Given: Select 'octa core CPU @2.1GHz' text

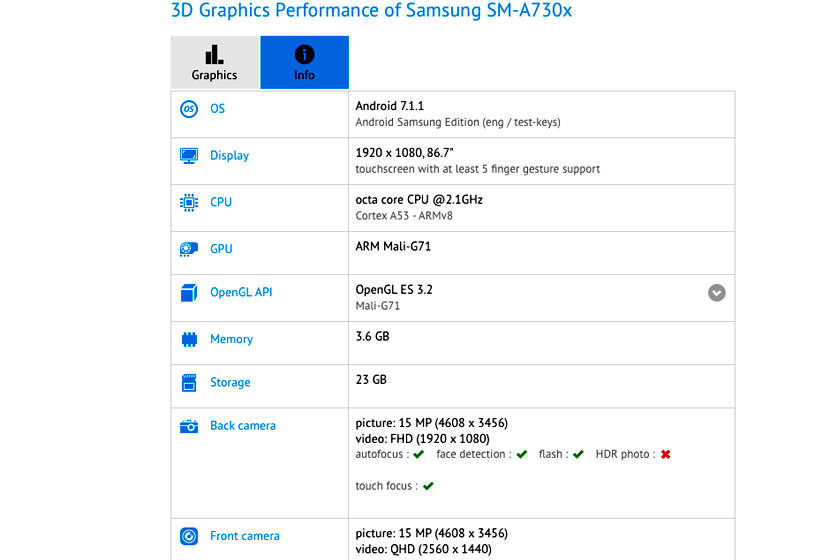Looking at the screenshot, I should click(x=419, y=200).
